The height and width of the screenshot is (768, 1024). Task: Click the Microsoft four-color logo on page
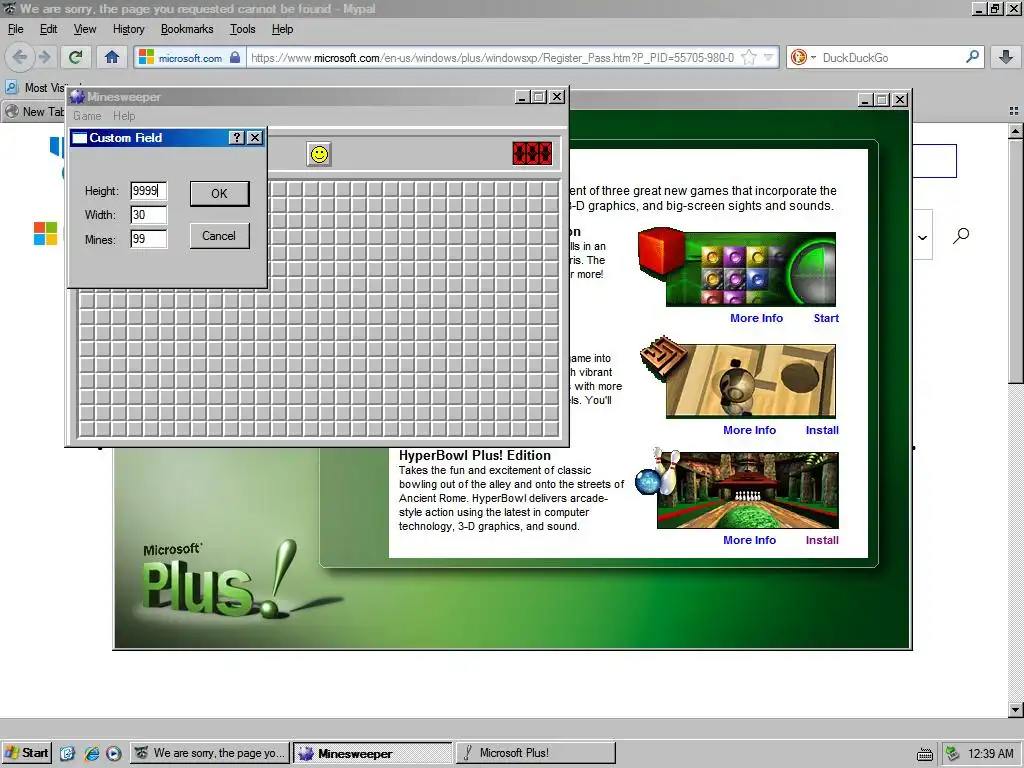coord(46,233)
